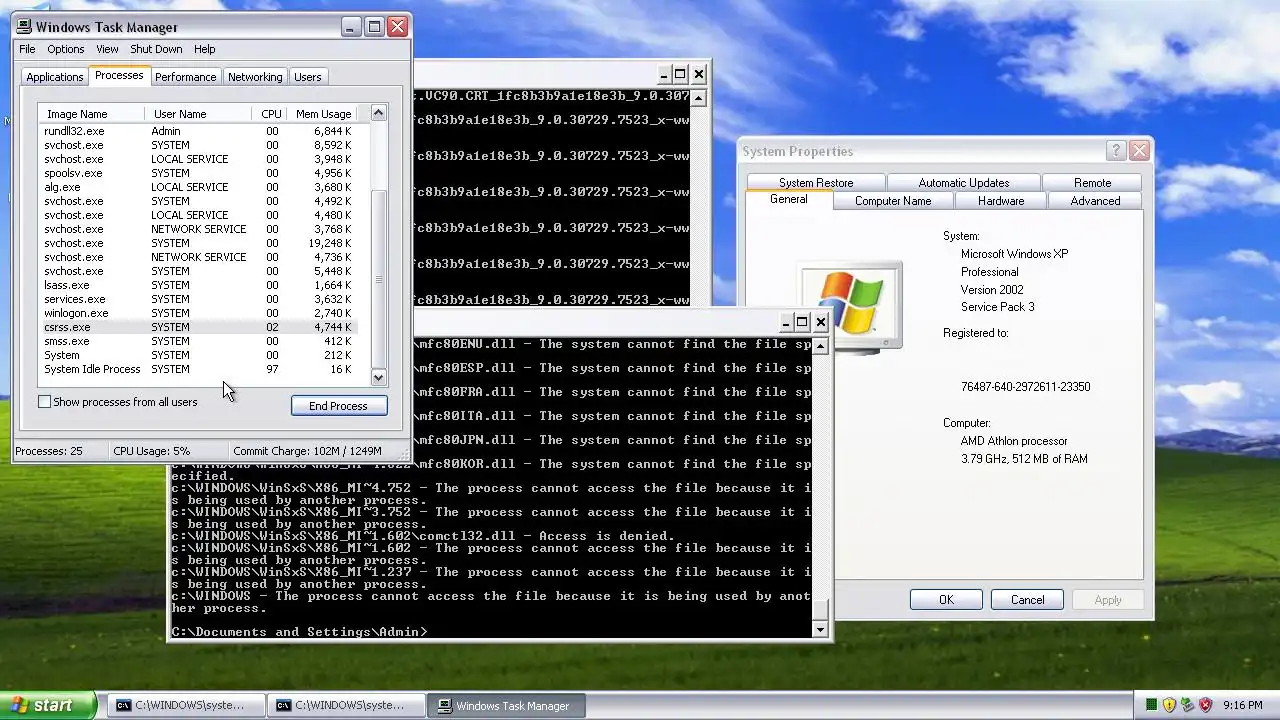Screen dimensions: 1280x720
Task: Click Commit Charge status bar entry
Action: coord(307,451)
